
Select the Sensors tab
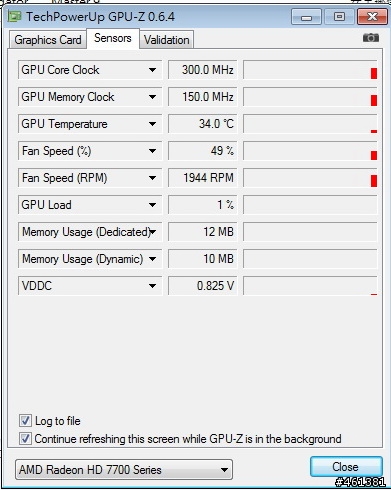(113, 38)
